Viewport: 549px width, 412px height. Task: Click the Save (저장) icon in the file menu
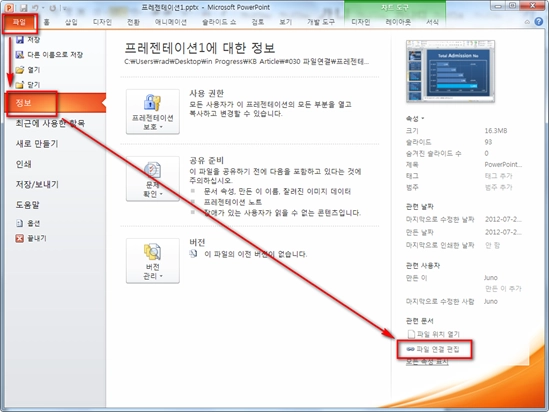[20, 40]
